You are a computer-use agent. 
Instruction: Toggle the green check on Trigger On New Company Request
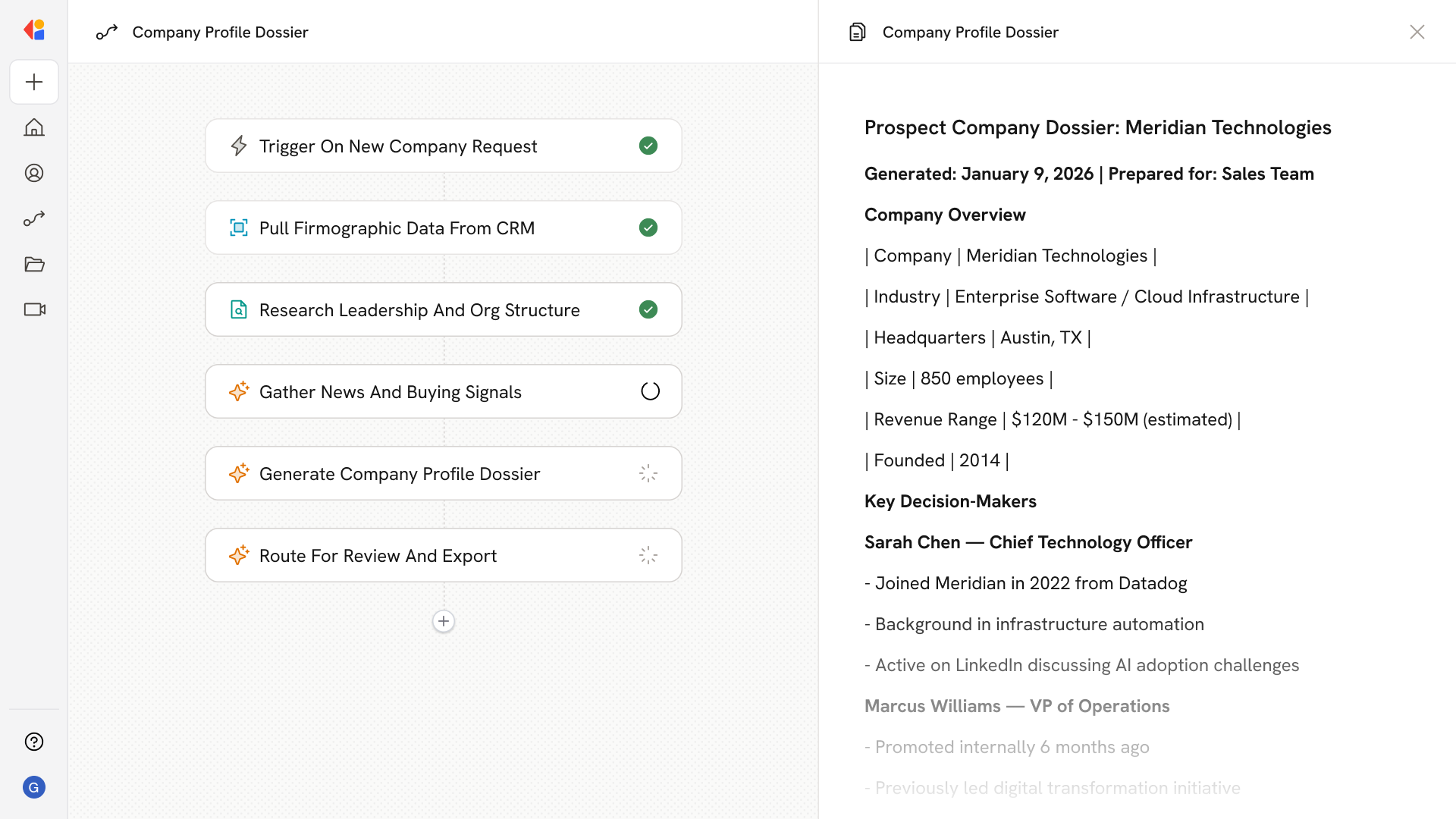tap(648, 146)
